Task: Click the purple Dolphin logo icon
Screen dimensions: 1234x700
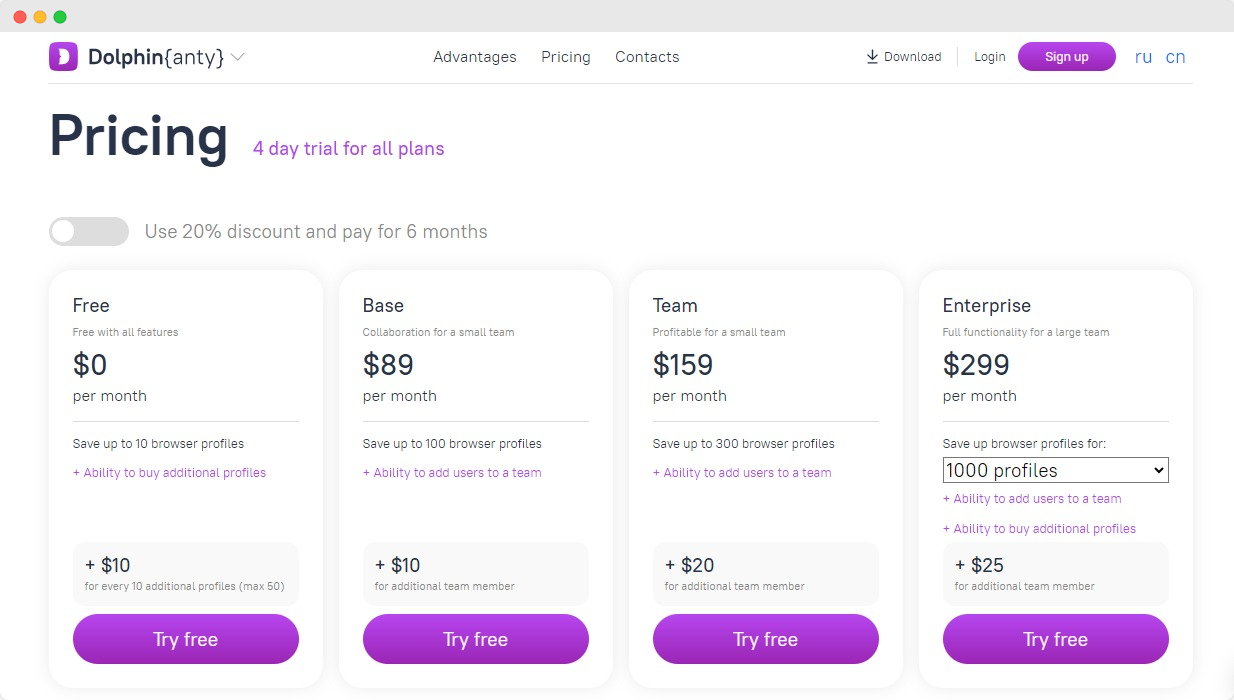Action: (x=63, y=57)
